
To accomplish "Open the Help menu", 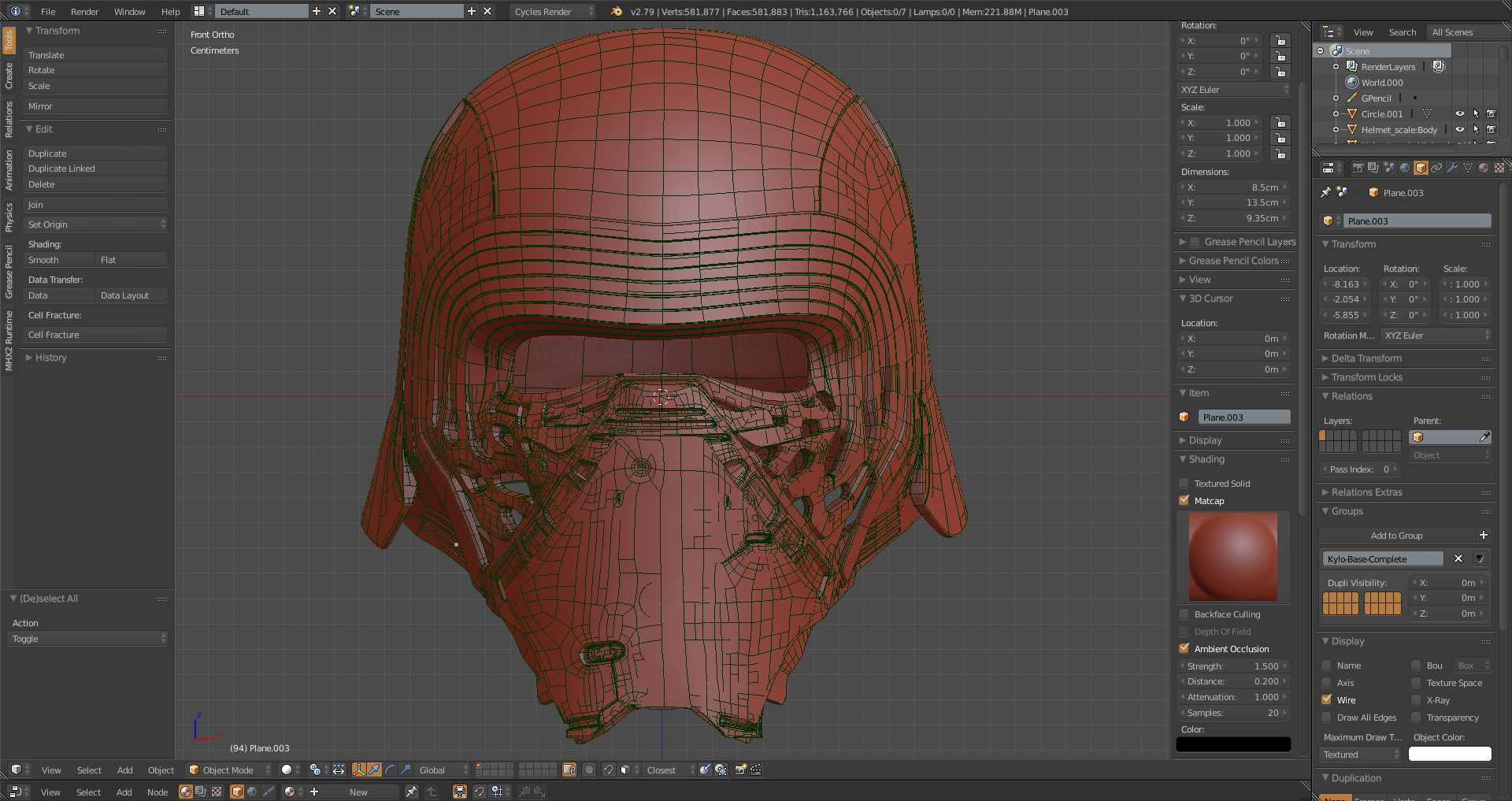I will (x=171, y=12).
